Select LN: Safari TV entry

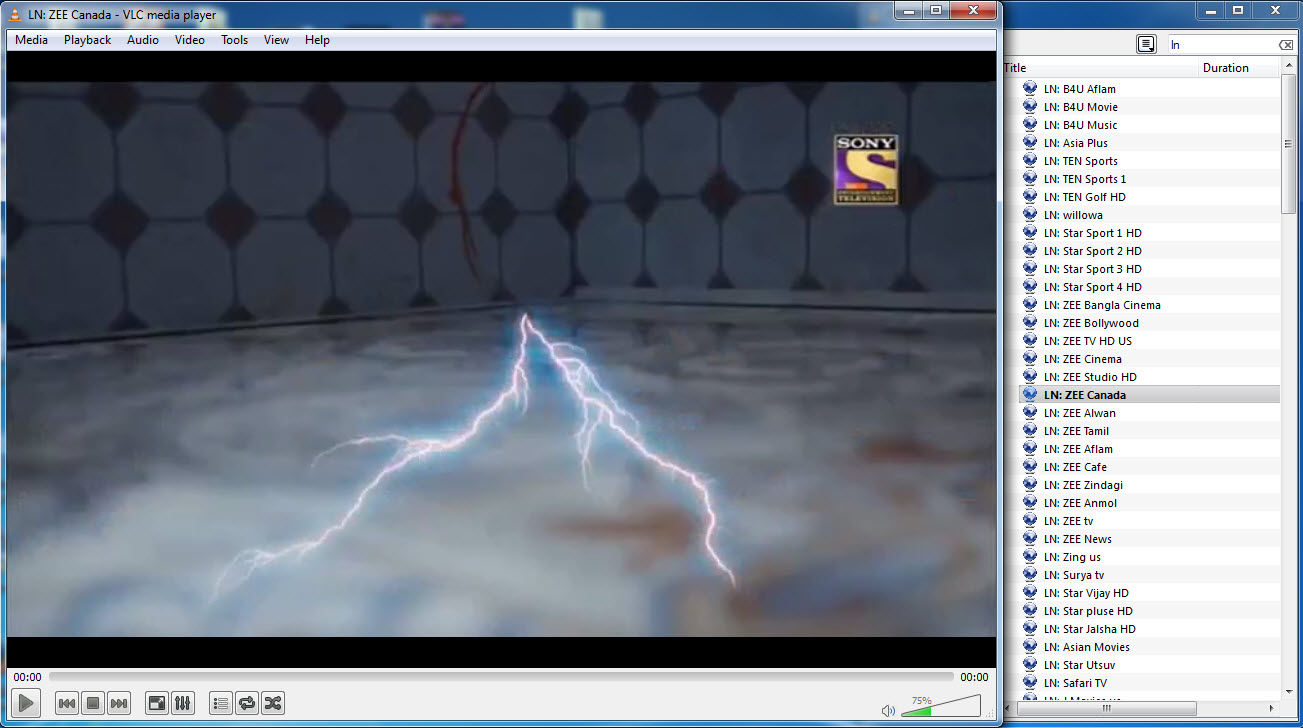click(1075, 683)
